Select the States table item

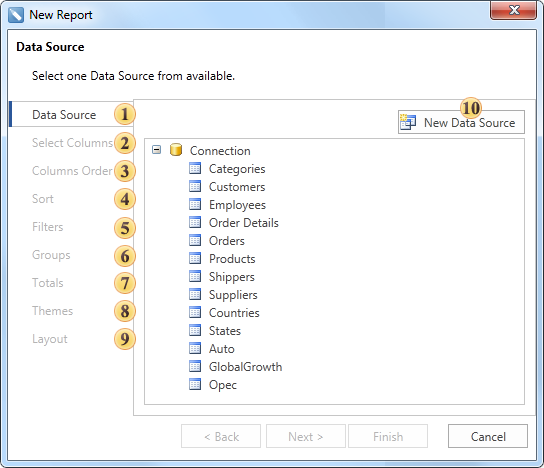click(225, 331)
